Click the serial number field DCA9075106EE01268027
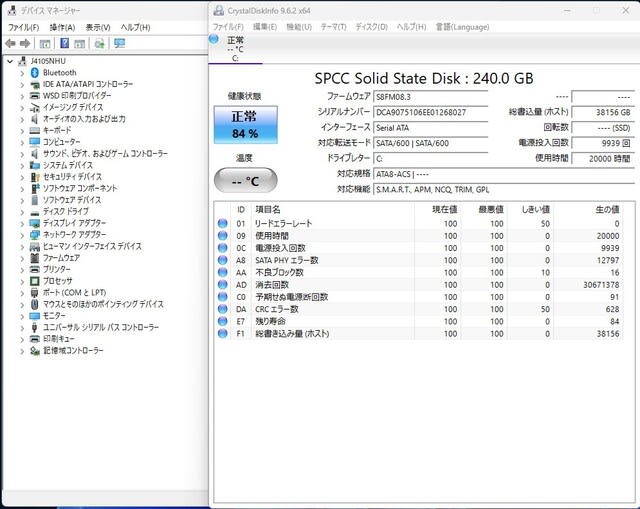Screen dimensions: 640x509 [x=431, y=112]
